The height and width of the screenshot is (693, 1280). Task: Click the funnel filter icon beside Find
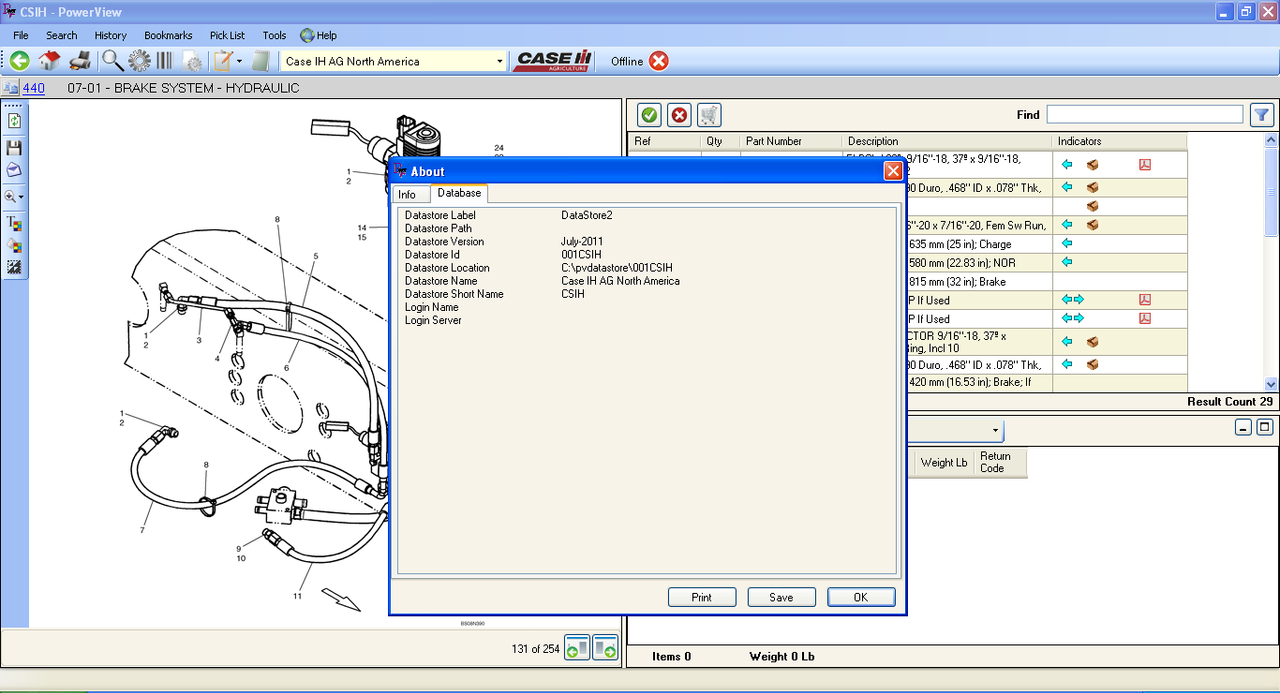coord(1262,115)
